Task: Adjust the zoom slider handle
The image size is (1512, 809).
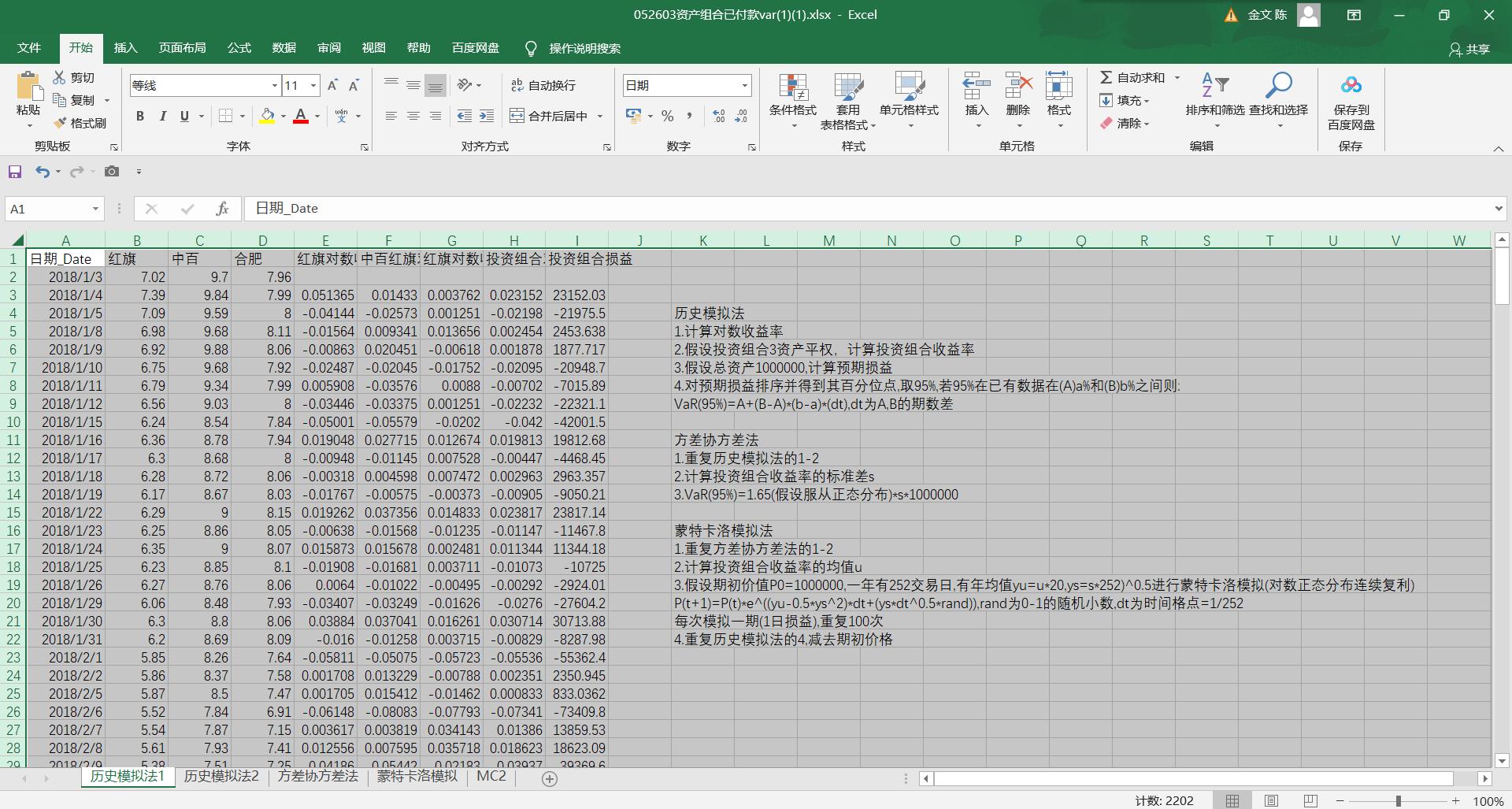Action: tap(1399, 800)
